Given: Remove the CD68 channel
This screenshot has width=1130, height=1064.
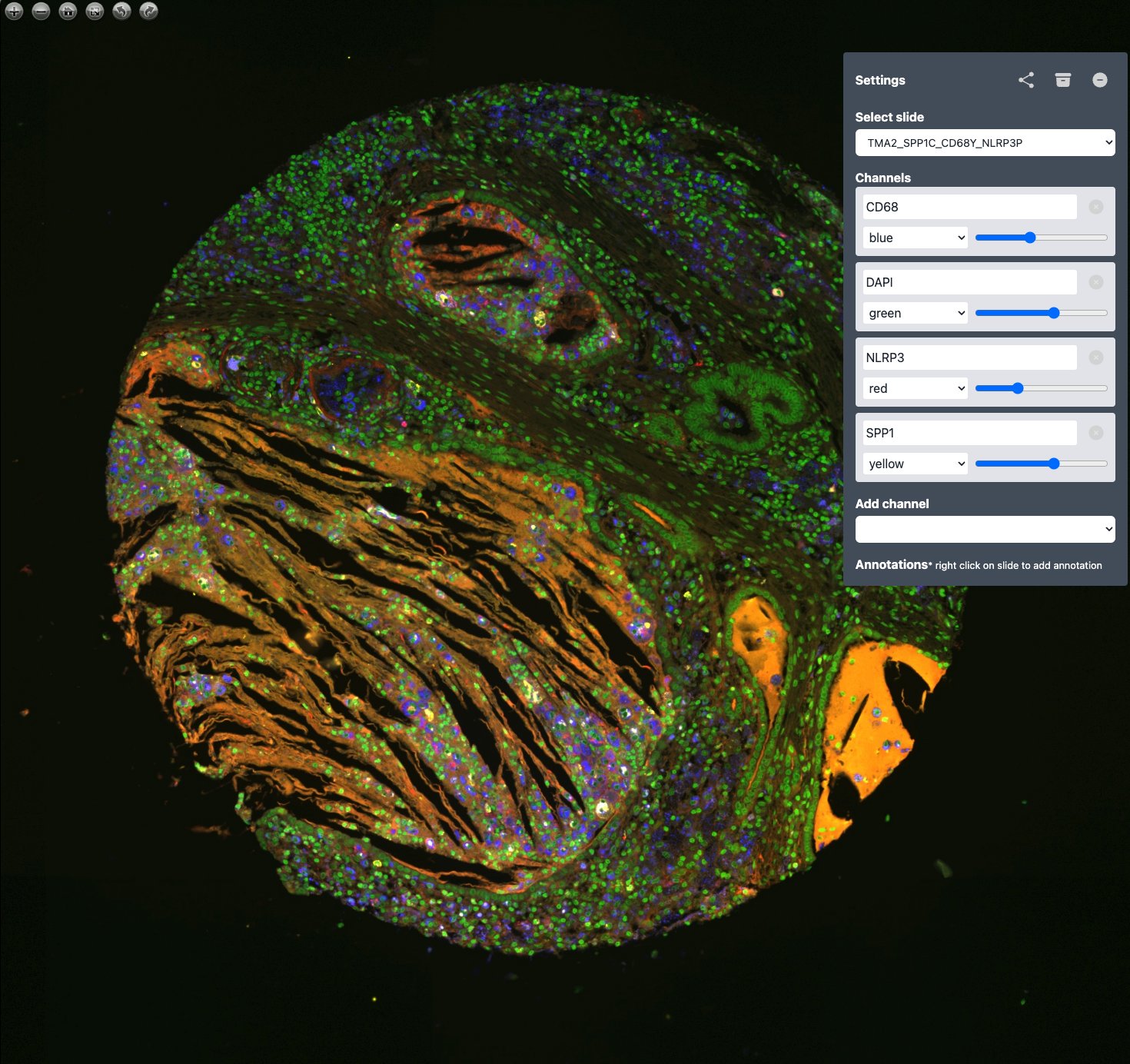Looking at the screenshot, I should [1096, 206].
